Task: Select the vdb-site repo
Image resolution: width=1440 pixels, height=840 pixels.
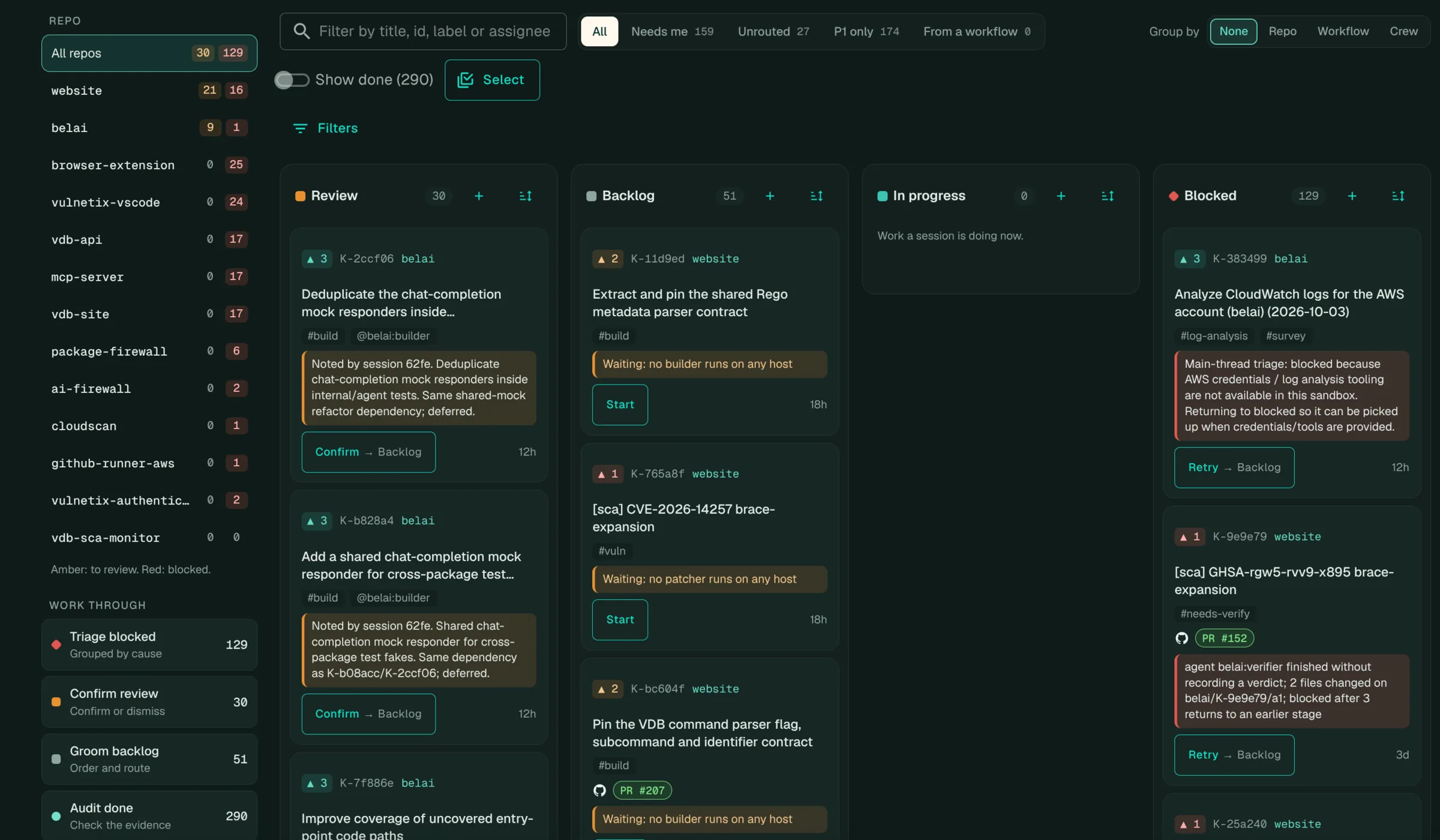Action: pyautogui.click(x=149, y=314)
